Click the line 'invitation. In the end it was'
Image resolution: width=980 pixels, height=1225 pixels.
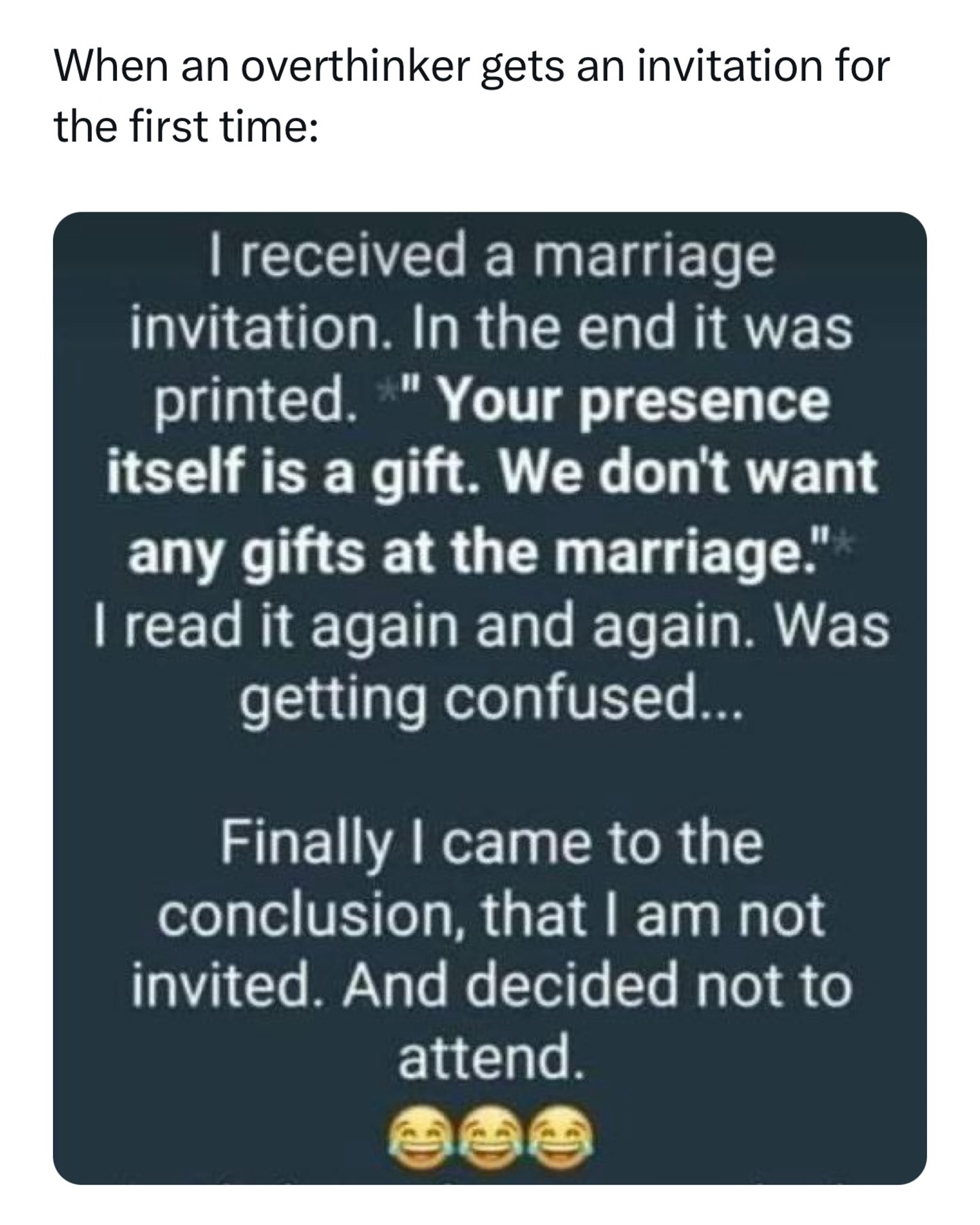click(491, 329)
